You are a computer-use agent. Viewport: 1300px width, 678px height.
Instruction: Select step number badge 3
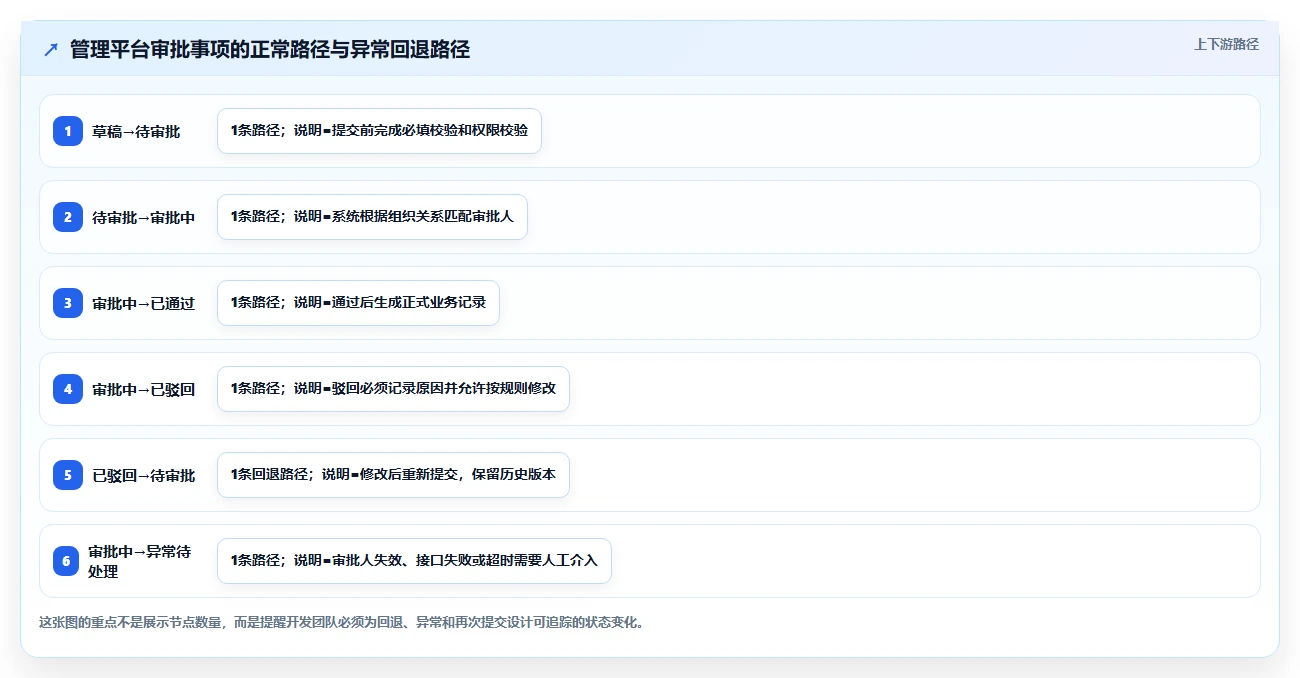tap(68, 303)
